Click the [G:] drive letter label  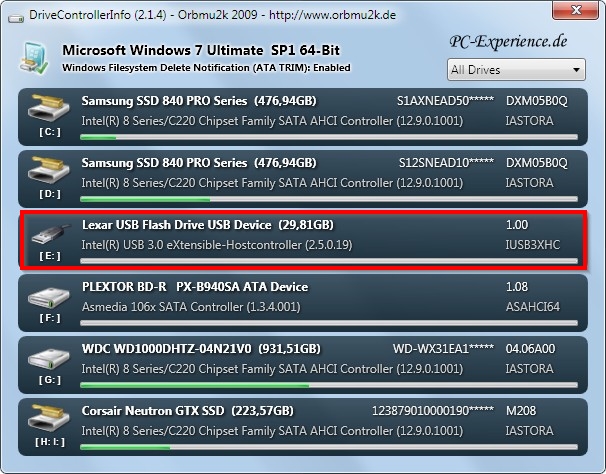click(50, 380)
